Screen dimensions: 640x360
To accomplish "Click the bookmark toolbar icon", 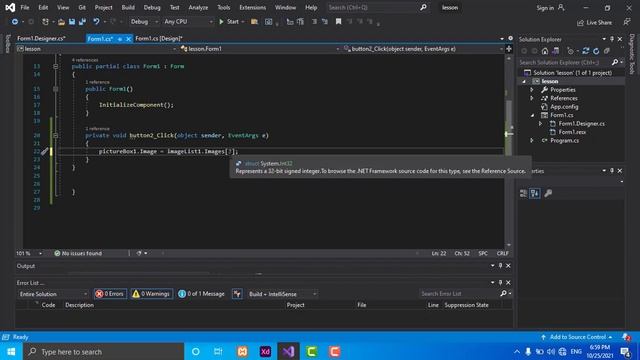I will click(x=338, y=22).
